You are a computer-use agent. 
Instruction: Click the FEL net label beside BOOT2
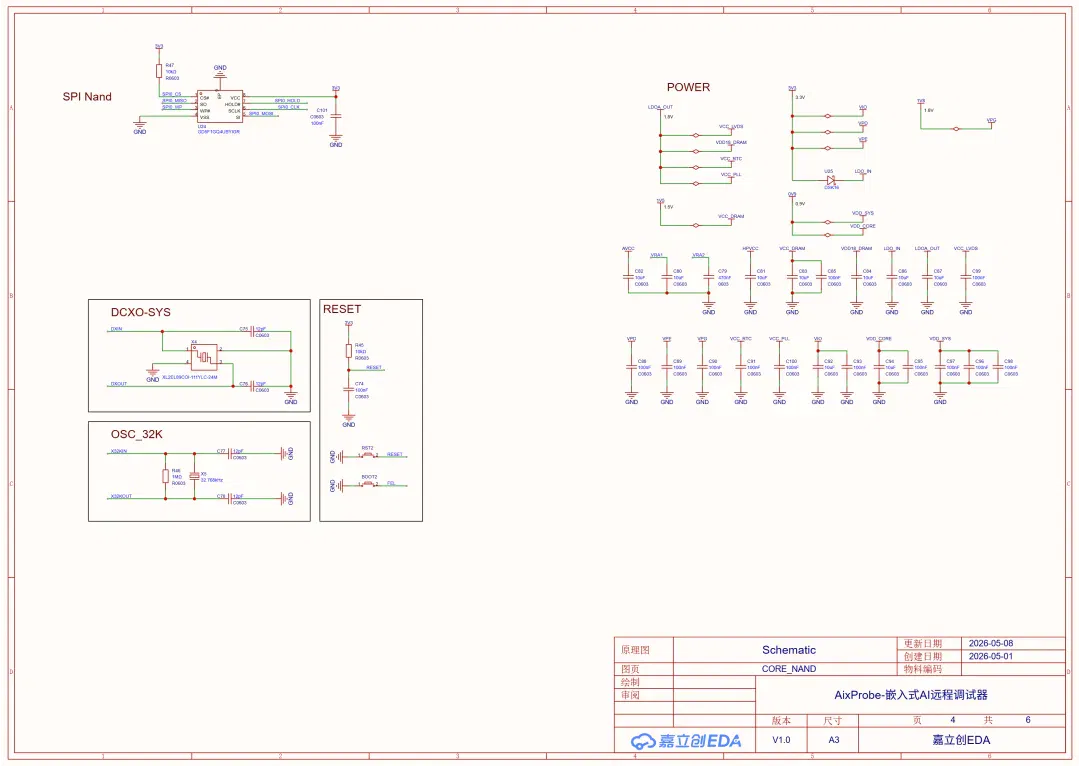(x=391, y=483)
